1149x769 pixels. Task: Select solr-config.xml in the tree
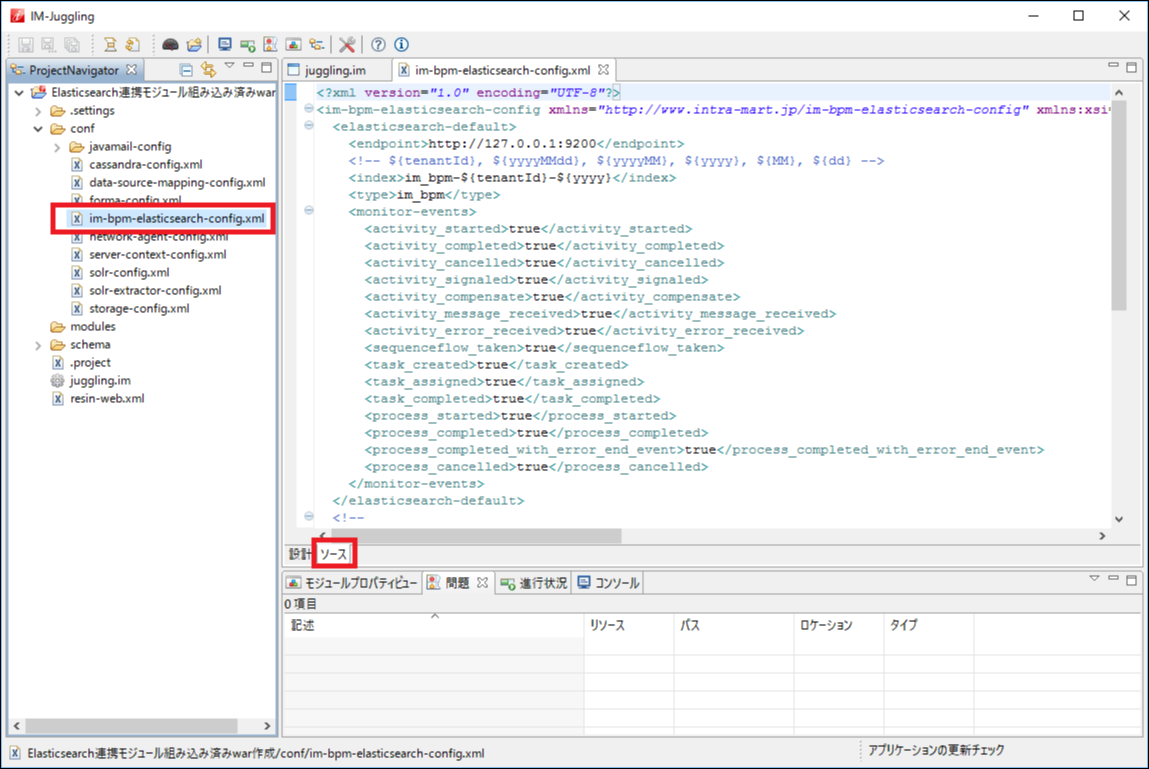point(128,273)
